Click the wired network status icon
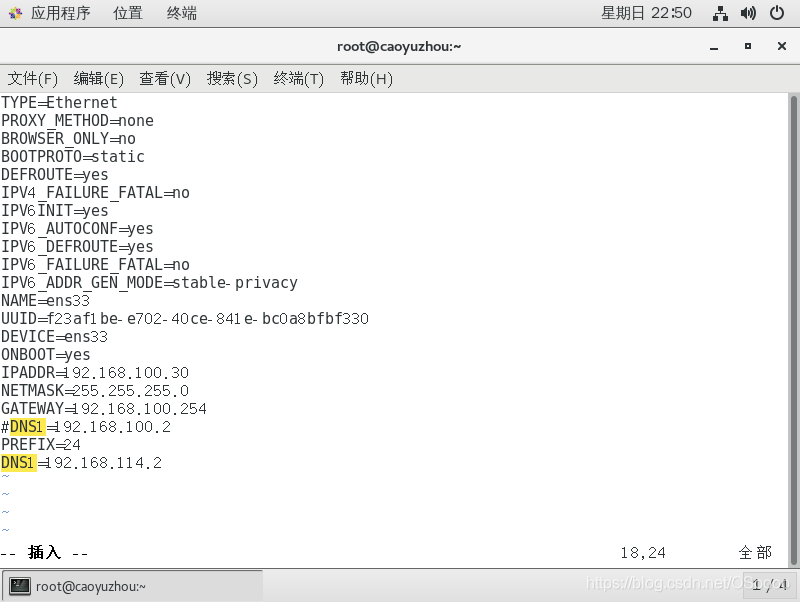Screen dimensions: 800x602 click(x=720, y=13)
